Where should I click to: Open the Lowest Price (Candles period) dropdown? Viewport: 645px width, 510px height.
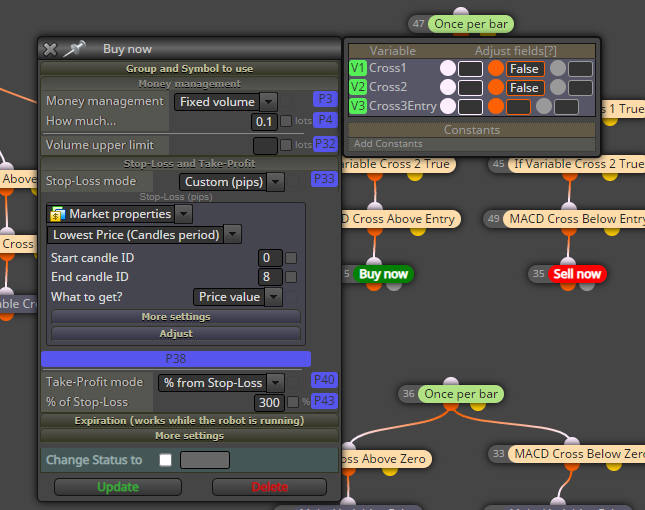point(144,235)
